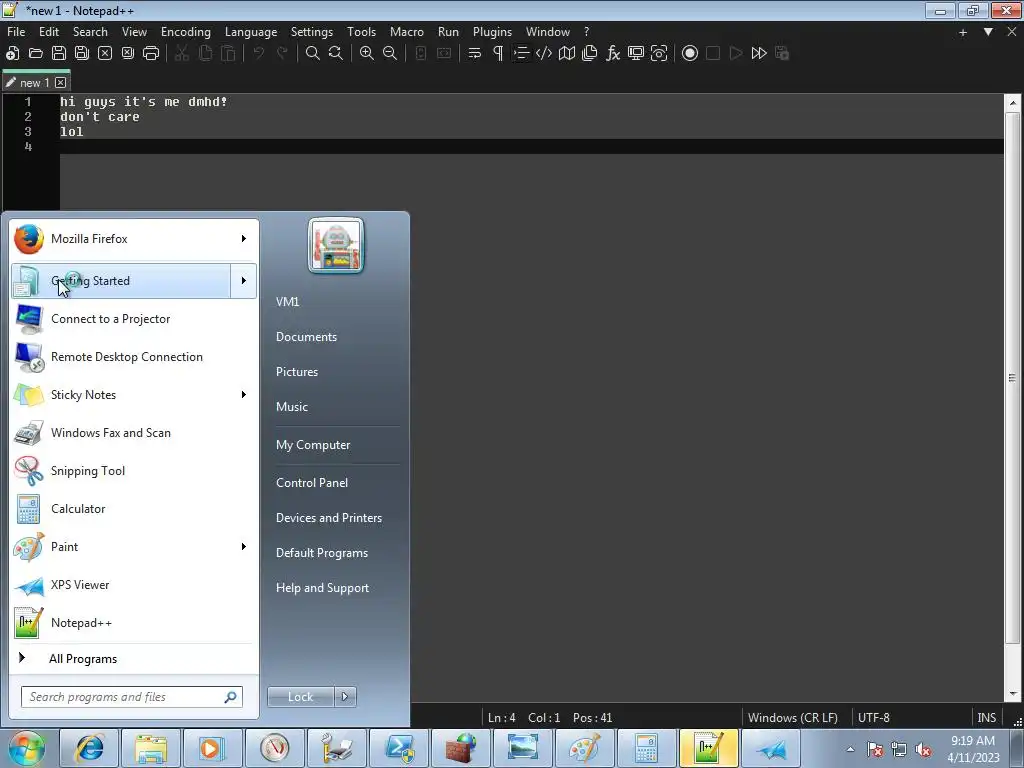Image resolution: width=1024 pixels, height=768 pixels.
Task: Launch Snipping Tool from the Start menu
Action: point(133,471)
